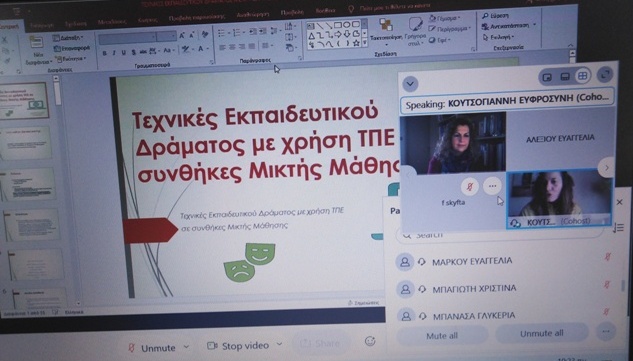
Task: Justify paragraph text
Action: (x=252, y=46)
